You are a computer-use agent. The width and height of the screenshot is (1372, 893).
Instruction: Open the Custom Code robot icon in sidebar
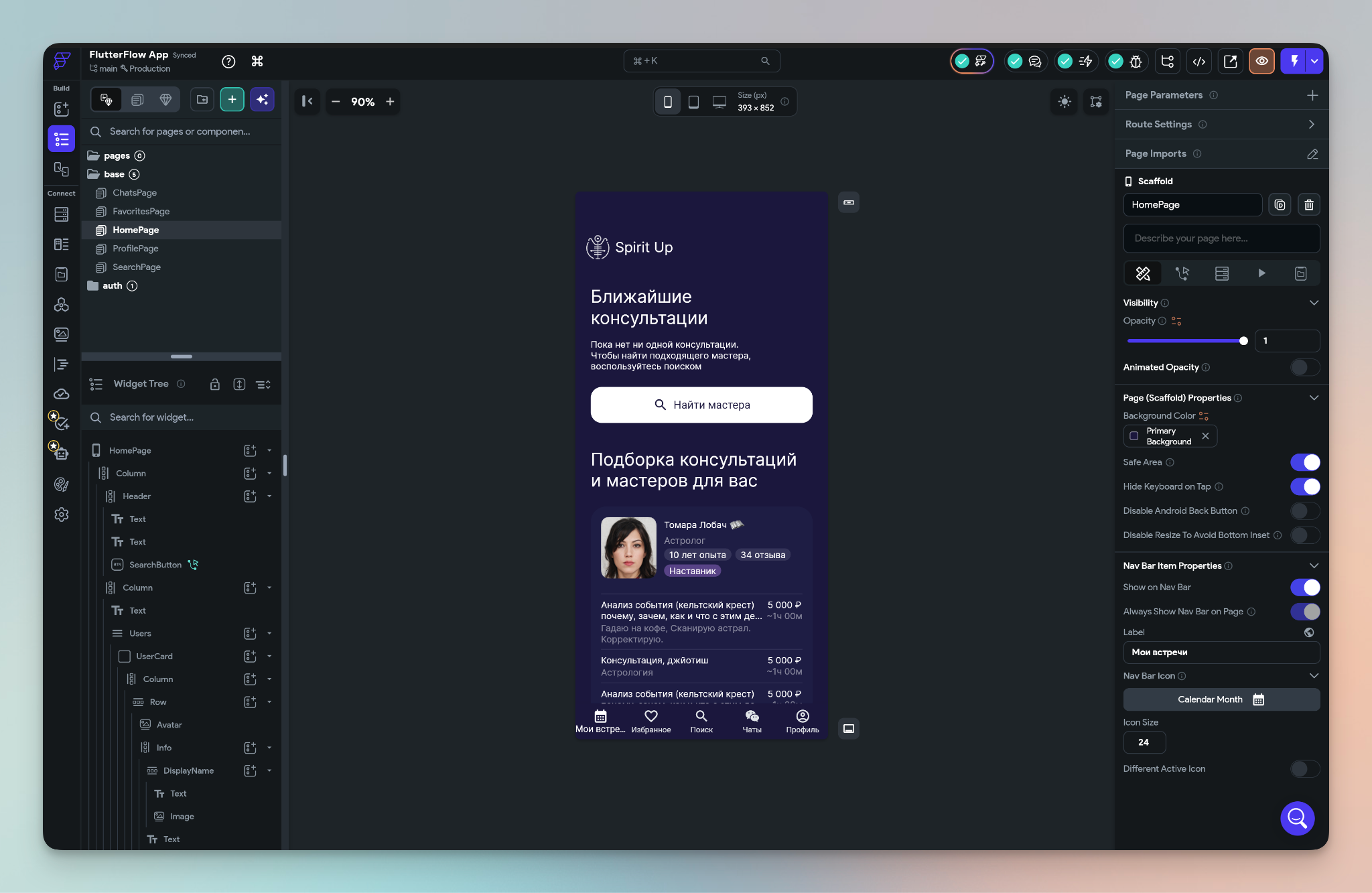[x=61, y=454]
